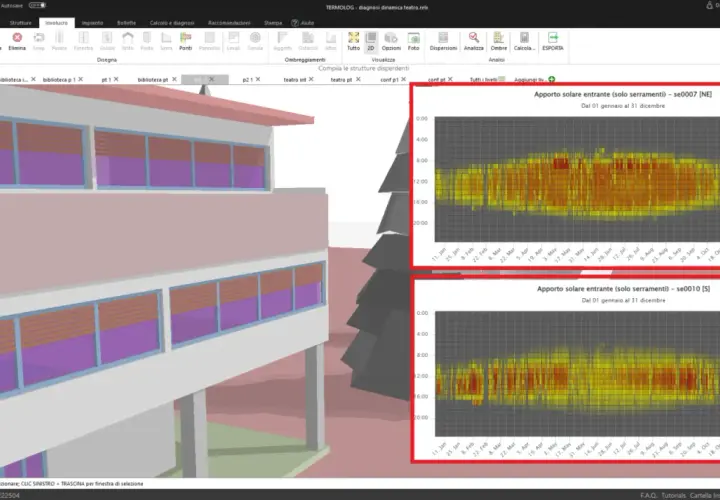
Task: Click the green plus to add a level
Action: [551, 79]
